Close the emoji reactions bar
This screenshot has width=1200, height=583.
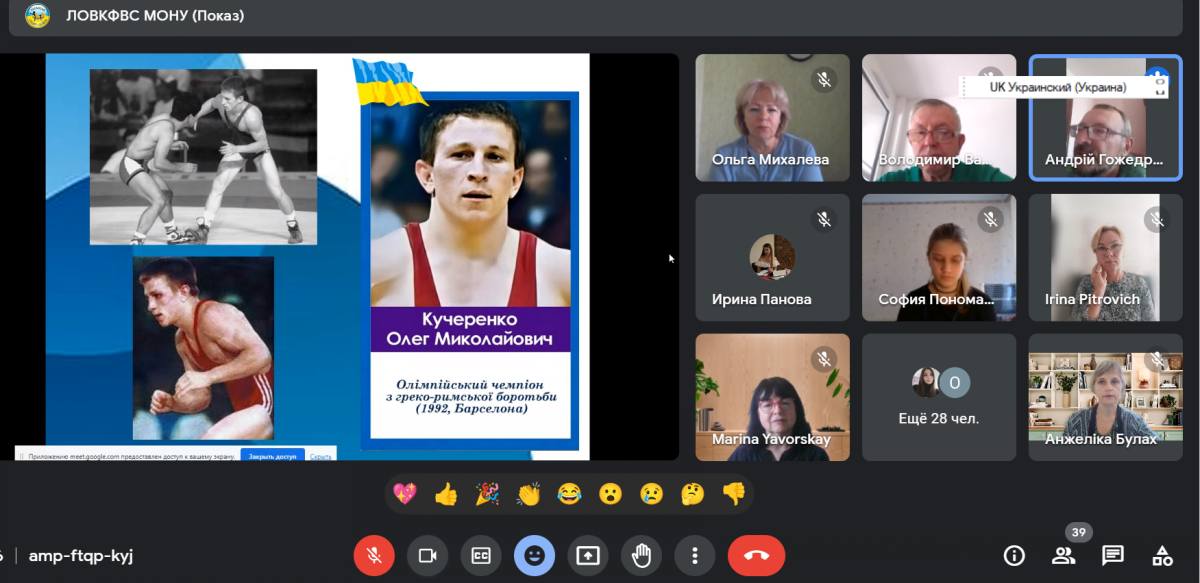[x=534, y=555]
